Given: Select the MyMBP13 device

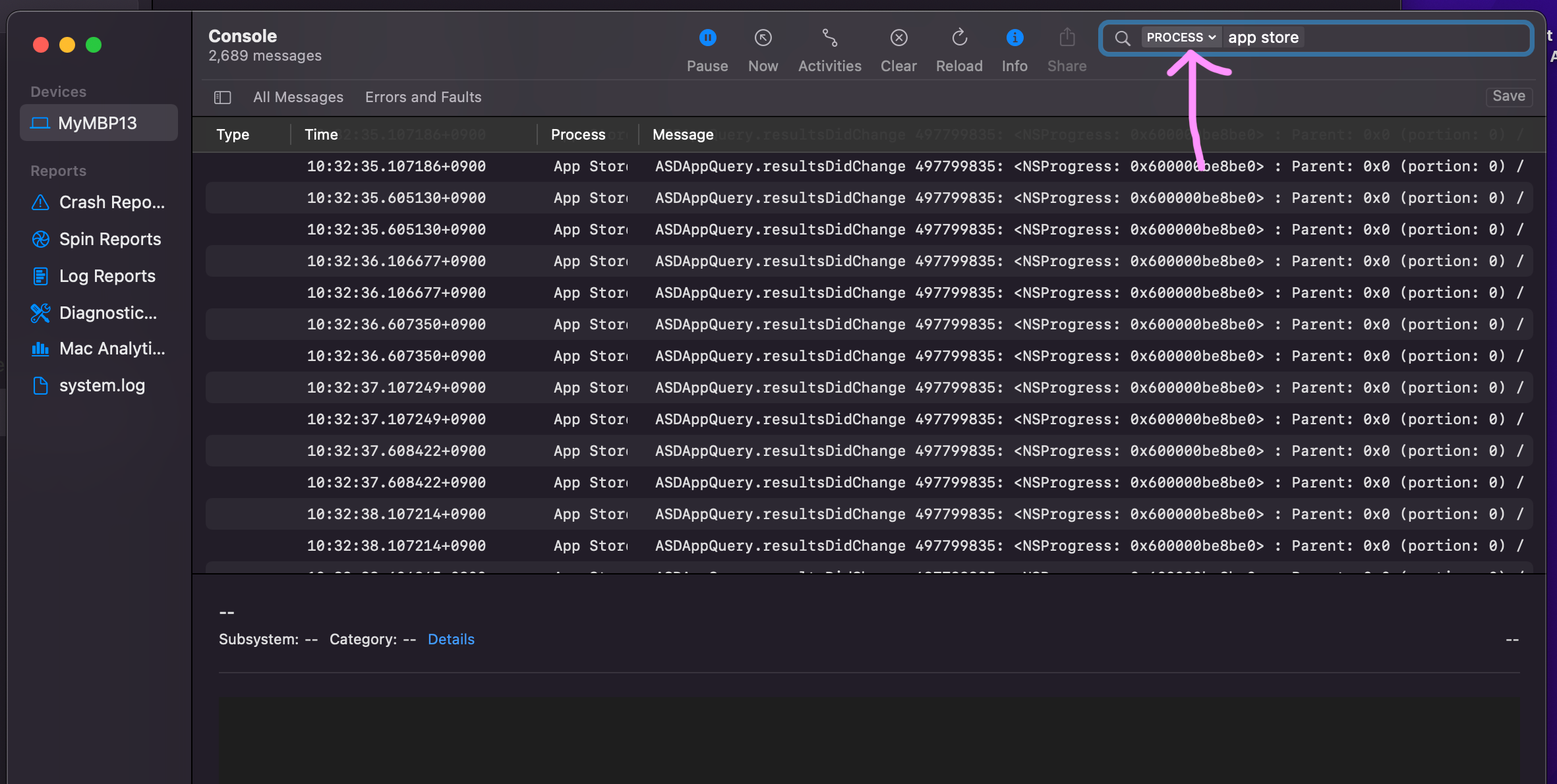Looking at the screenshot, I should (99, 123).
